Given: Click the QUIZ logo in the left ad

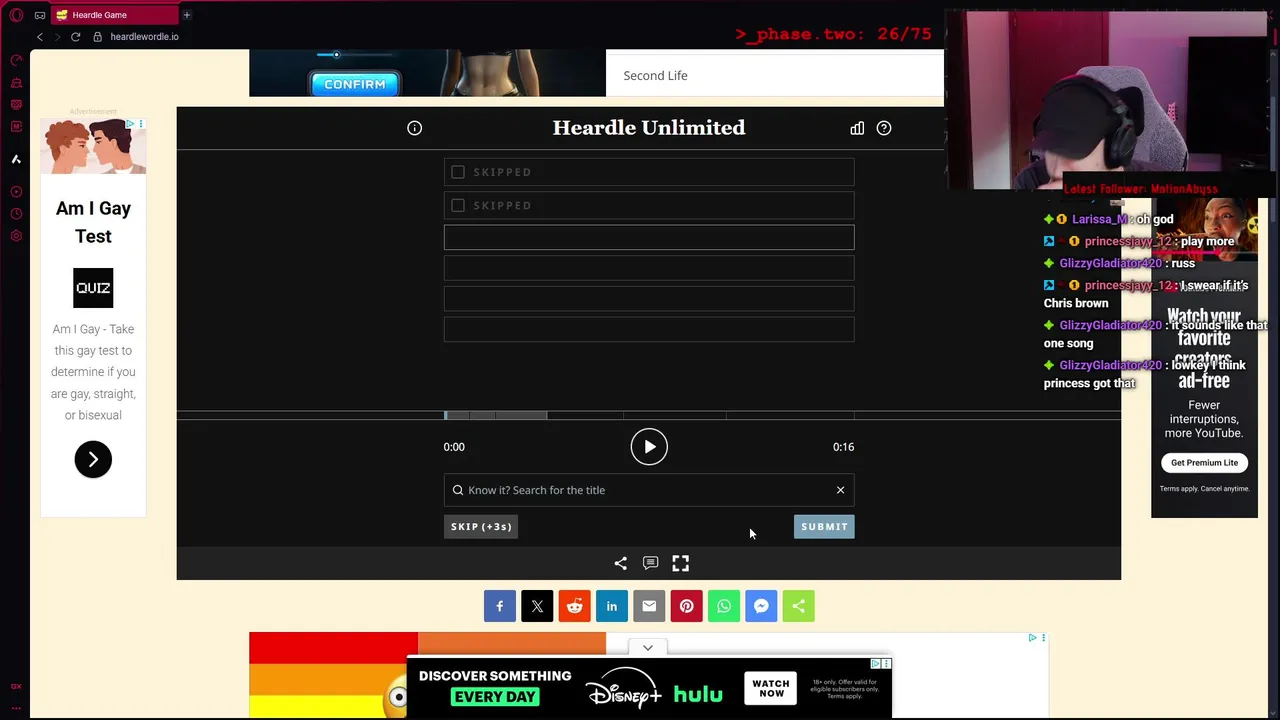Looking at the screenshot, I should [93, 288].
